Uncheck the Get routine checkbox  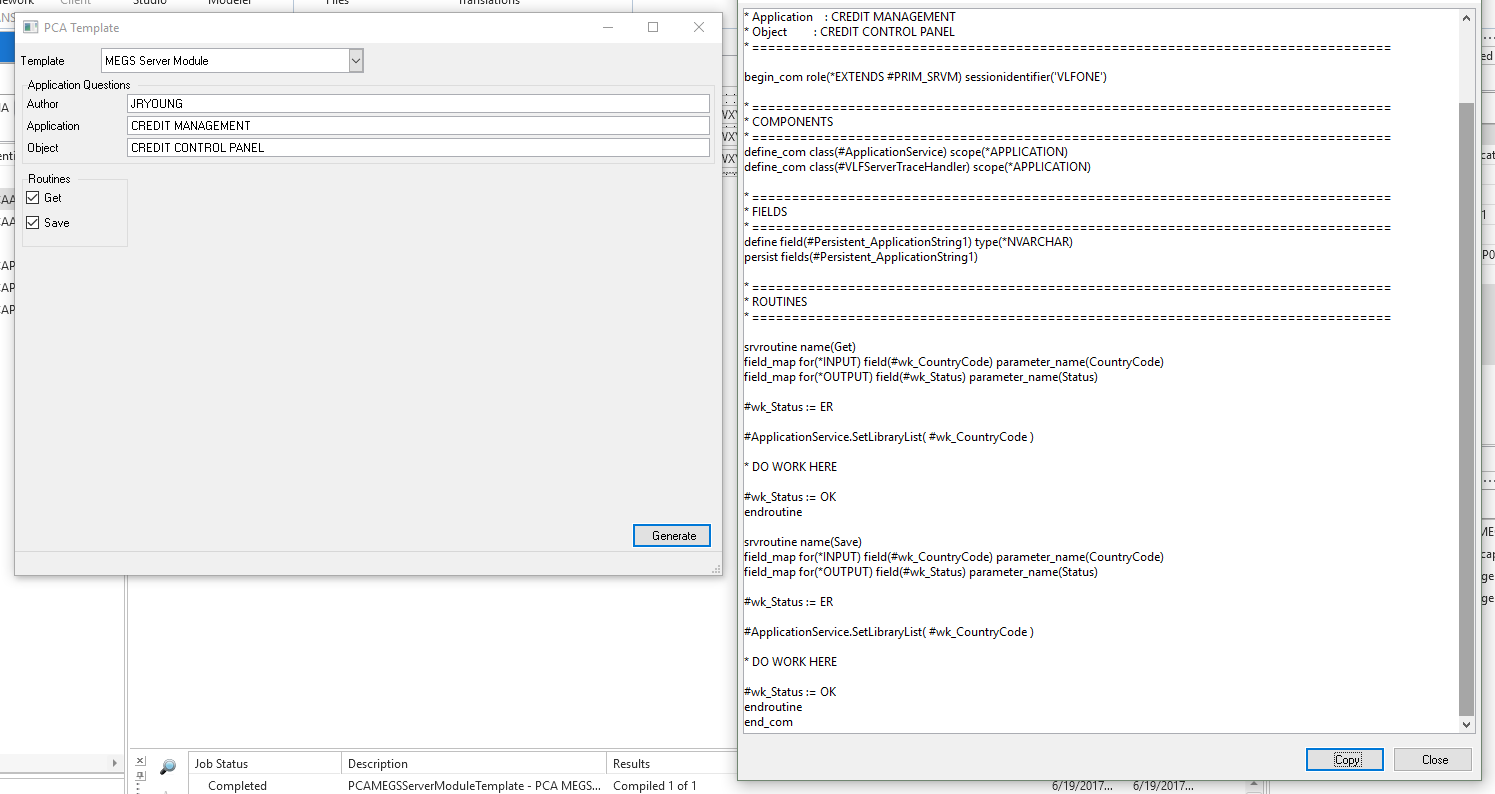(33, 198)
